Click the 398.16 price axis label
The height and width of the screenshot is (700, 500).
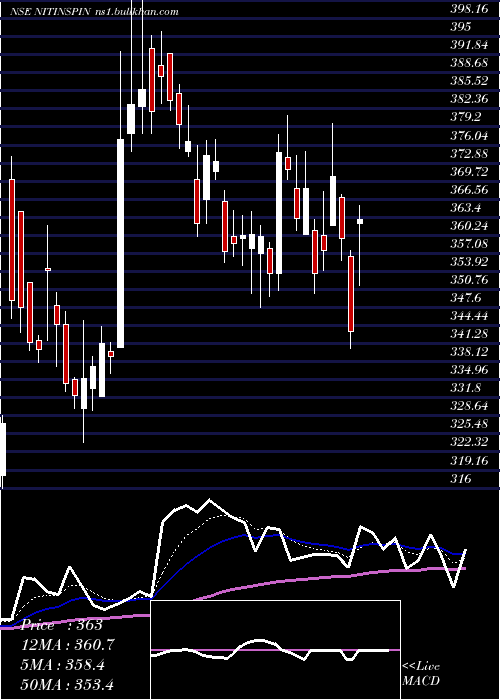[x=468, y=9]
